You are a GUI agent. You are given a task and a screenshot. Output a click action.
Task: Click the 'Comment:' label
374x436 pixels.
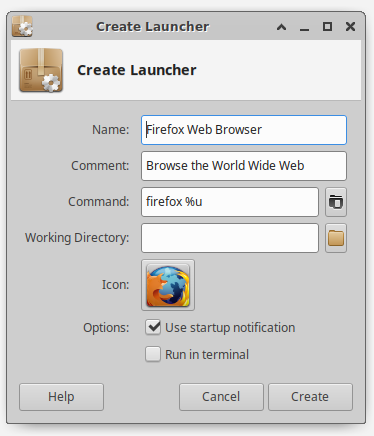(100, 166)
